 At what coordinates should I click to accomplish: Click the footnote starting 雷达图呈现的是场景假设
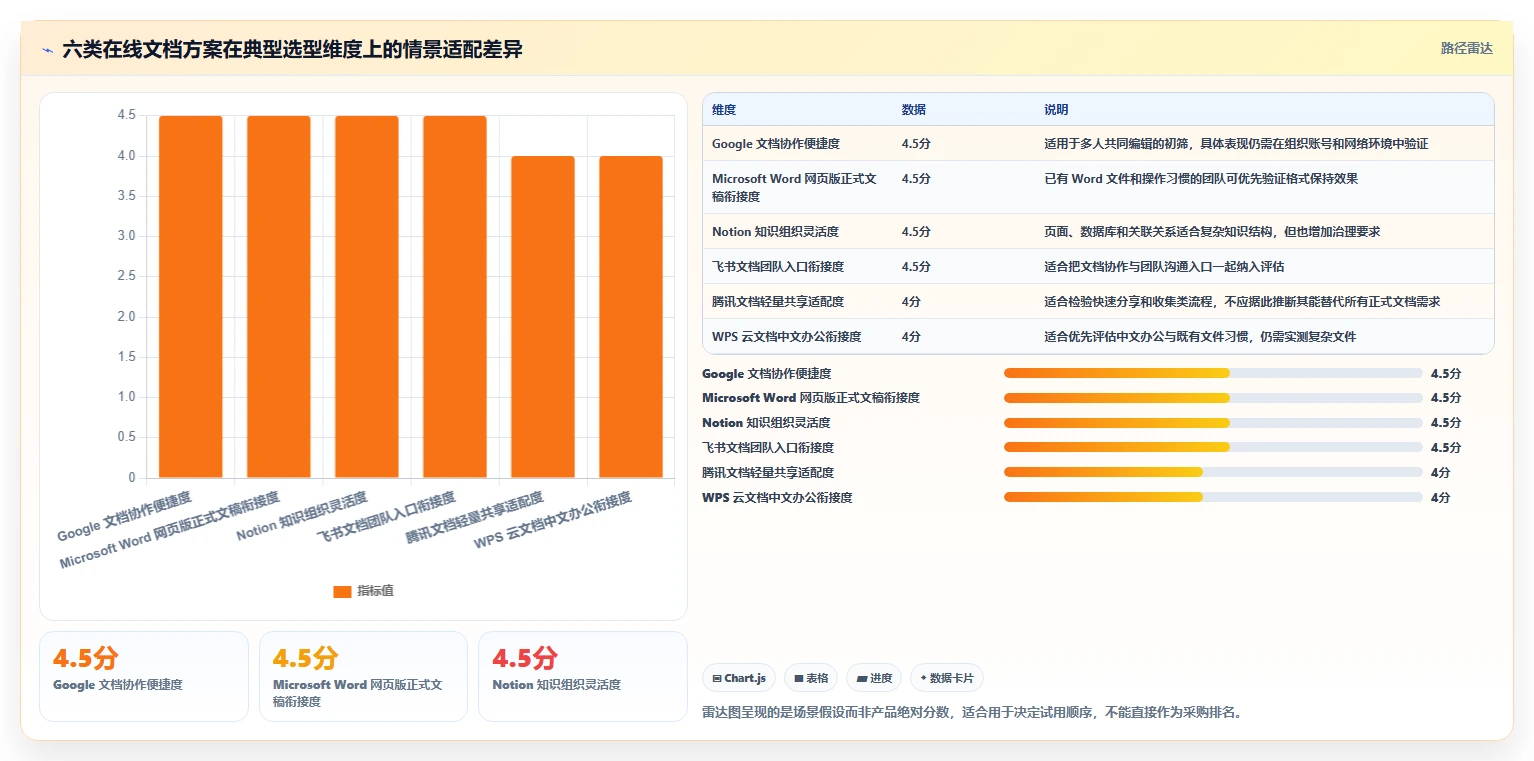click(973, 713)
